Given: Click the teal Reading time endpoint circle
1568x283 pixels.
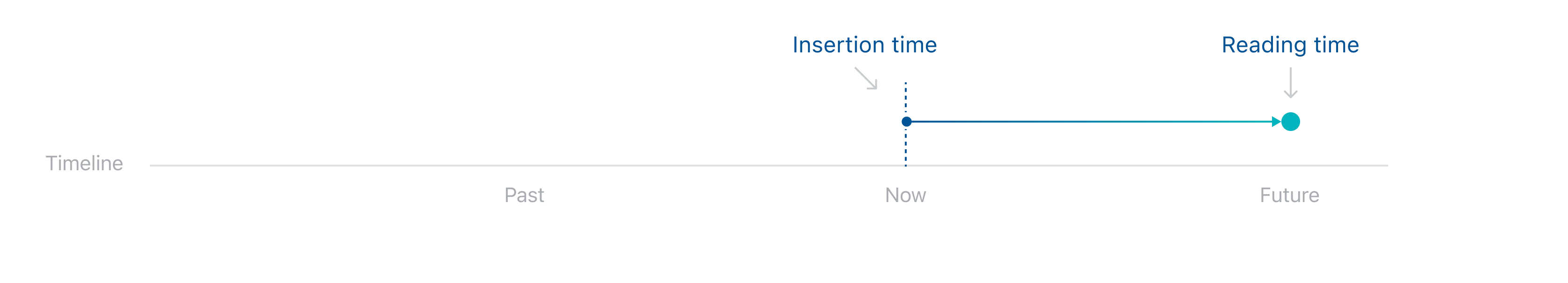Looking at the screenshot, I should pyautogui.click(x=1290, y=122).
